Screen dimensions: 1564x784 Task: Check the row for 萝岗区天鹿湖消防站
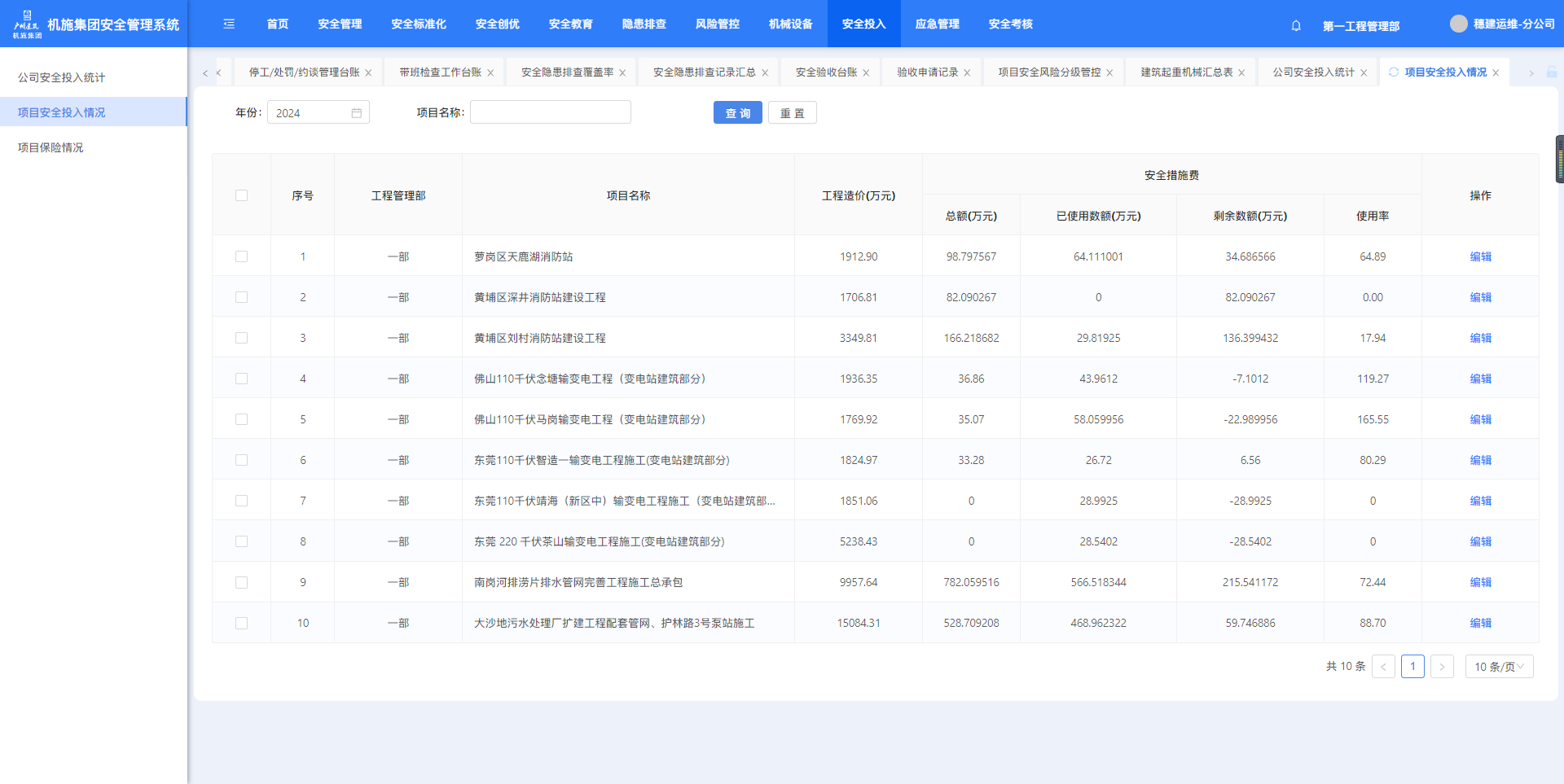pos(241,256)
